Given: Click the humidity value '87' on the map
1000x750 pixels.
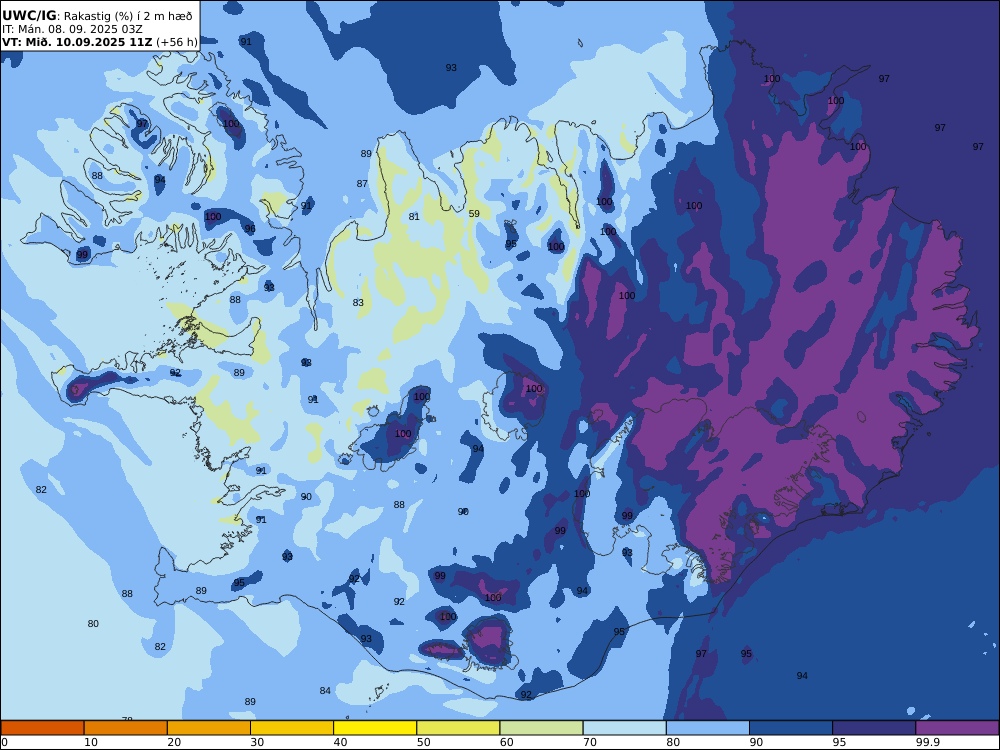Looking at the screenshot, I should [x=362, y=184].
